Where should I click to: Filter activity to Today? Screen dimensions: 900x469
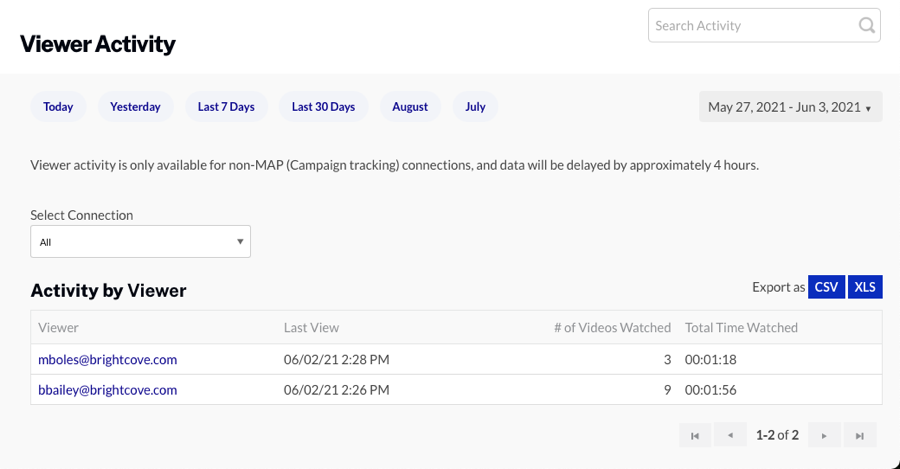(58, 107)
